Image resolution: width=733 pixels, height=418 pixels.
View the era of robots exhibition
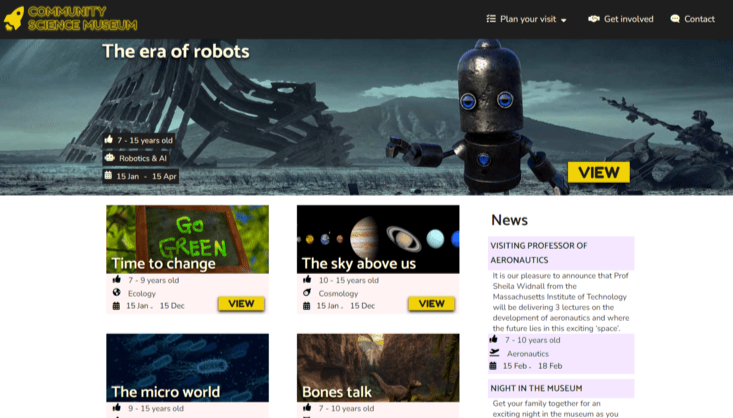click(x=598, y=173)
